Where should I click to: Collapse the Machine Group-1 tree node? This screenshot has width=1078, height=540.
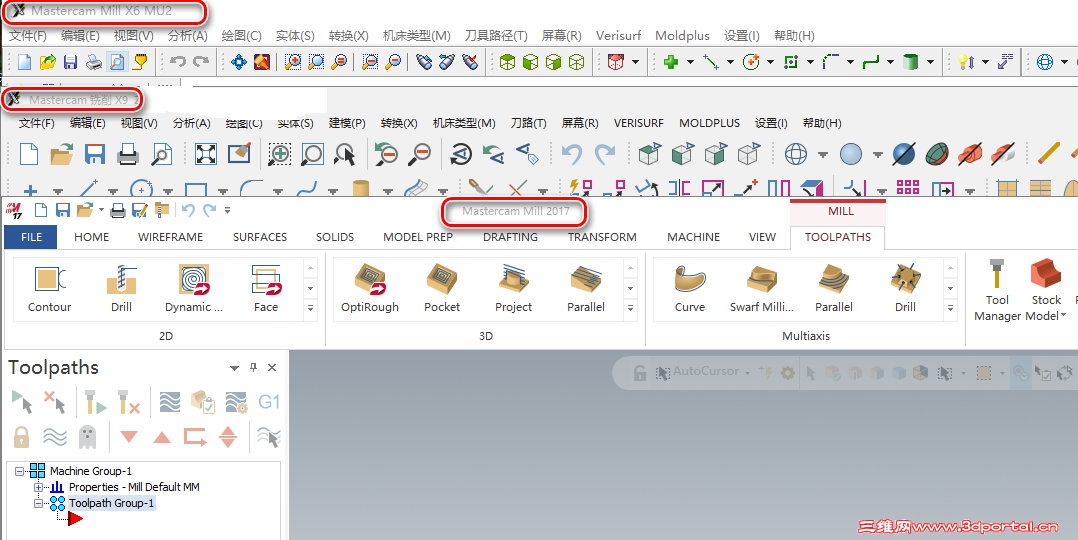coord(20,471)
